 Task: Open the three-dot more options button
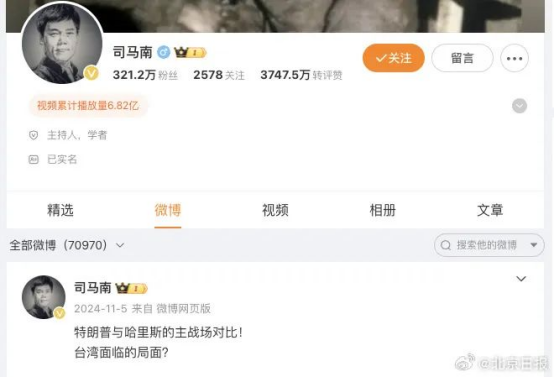pyautogui.click(x=514, y=58)
